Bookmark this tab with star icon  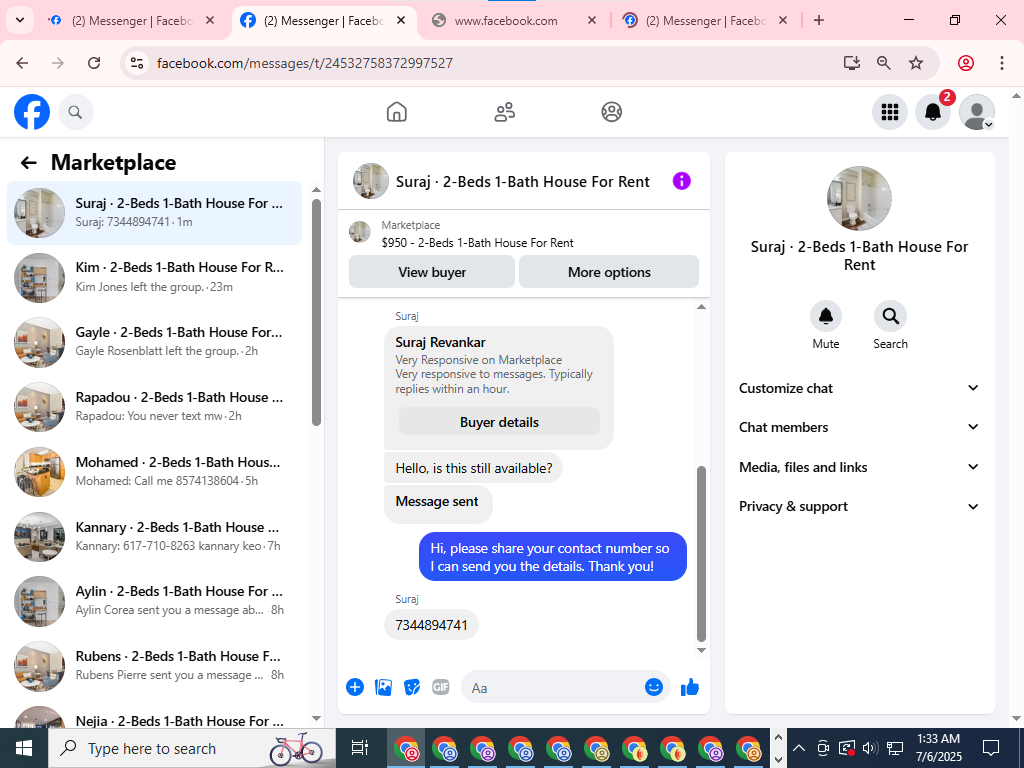916,63
